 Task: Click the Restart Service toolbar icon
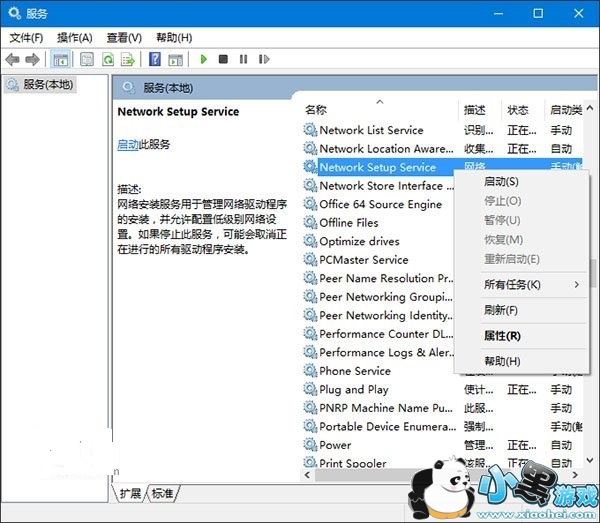pos(262,60)
